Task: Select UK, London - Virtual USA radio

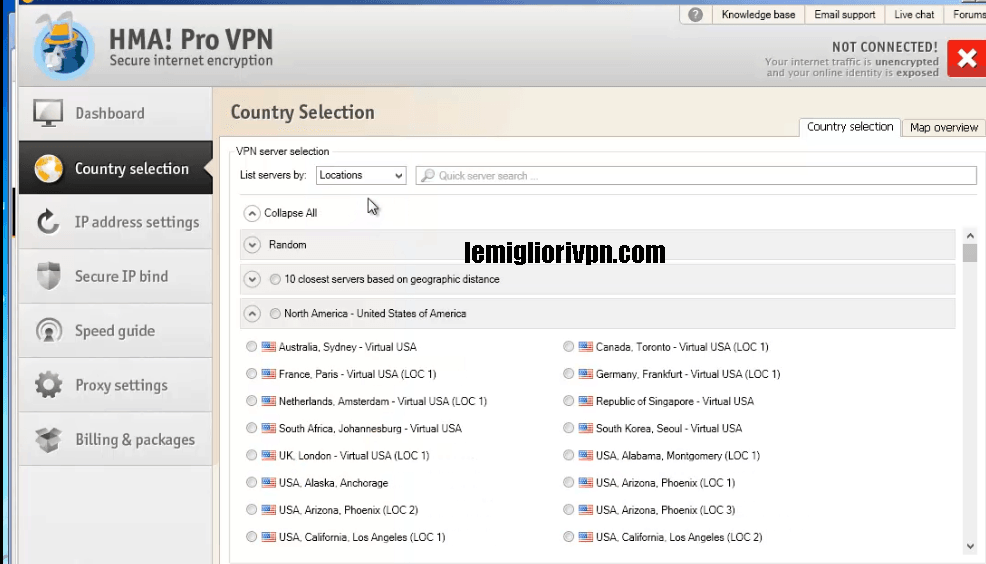Action: [252, 455]
